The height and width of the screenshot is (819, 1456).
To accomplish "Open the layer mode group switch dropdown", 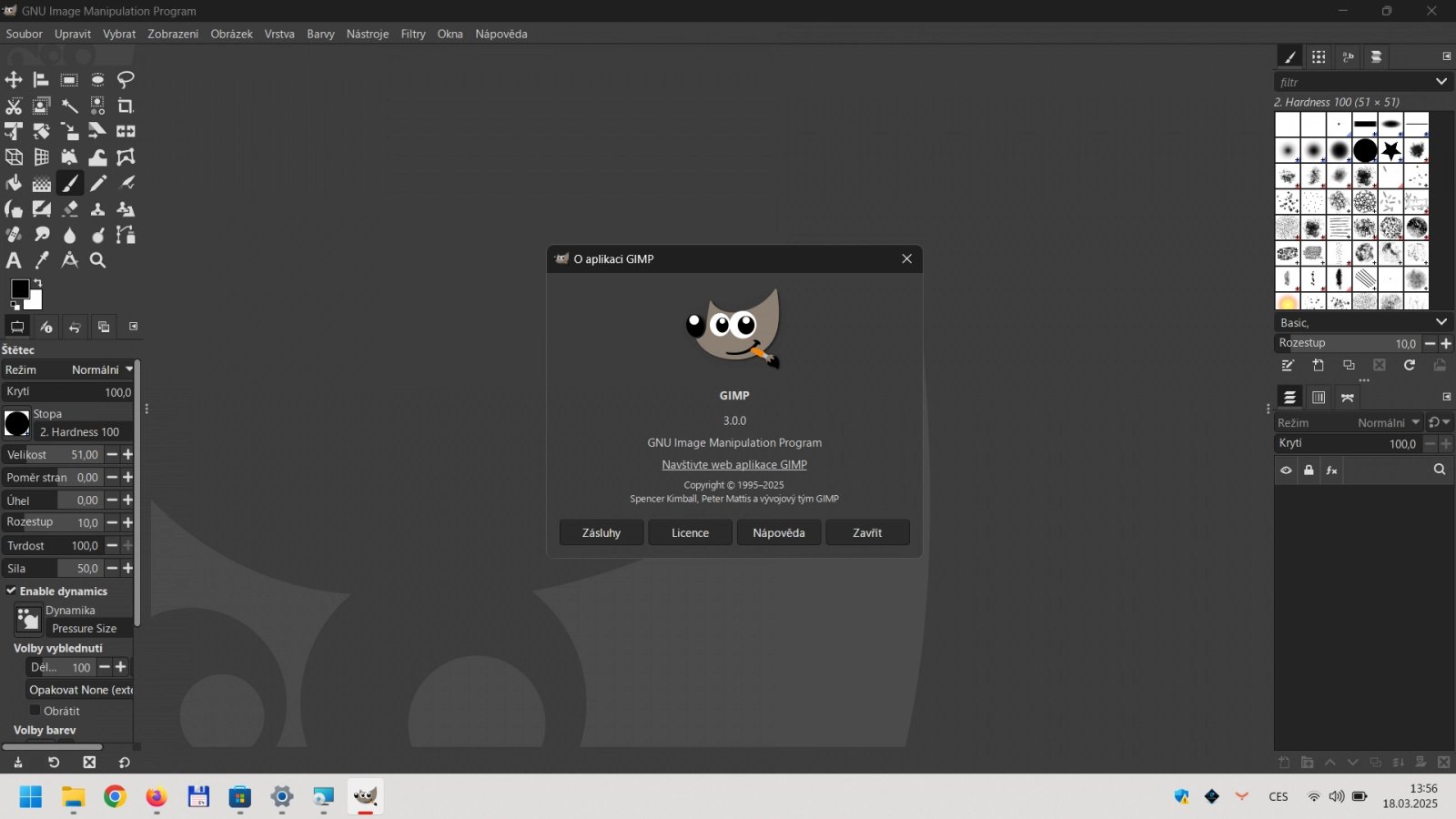I will coord(1440,422).
